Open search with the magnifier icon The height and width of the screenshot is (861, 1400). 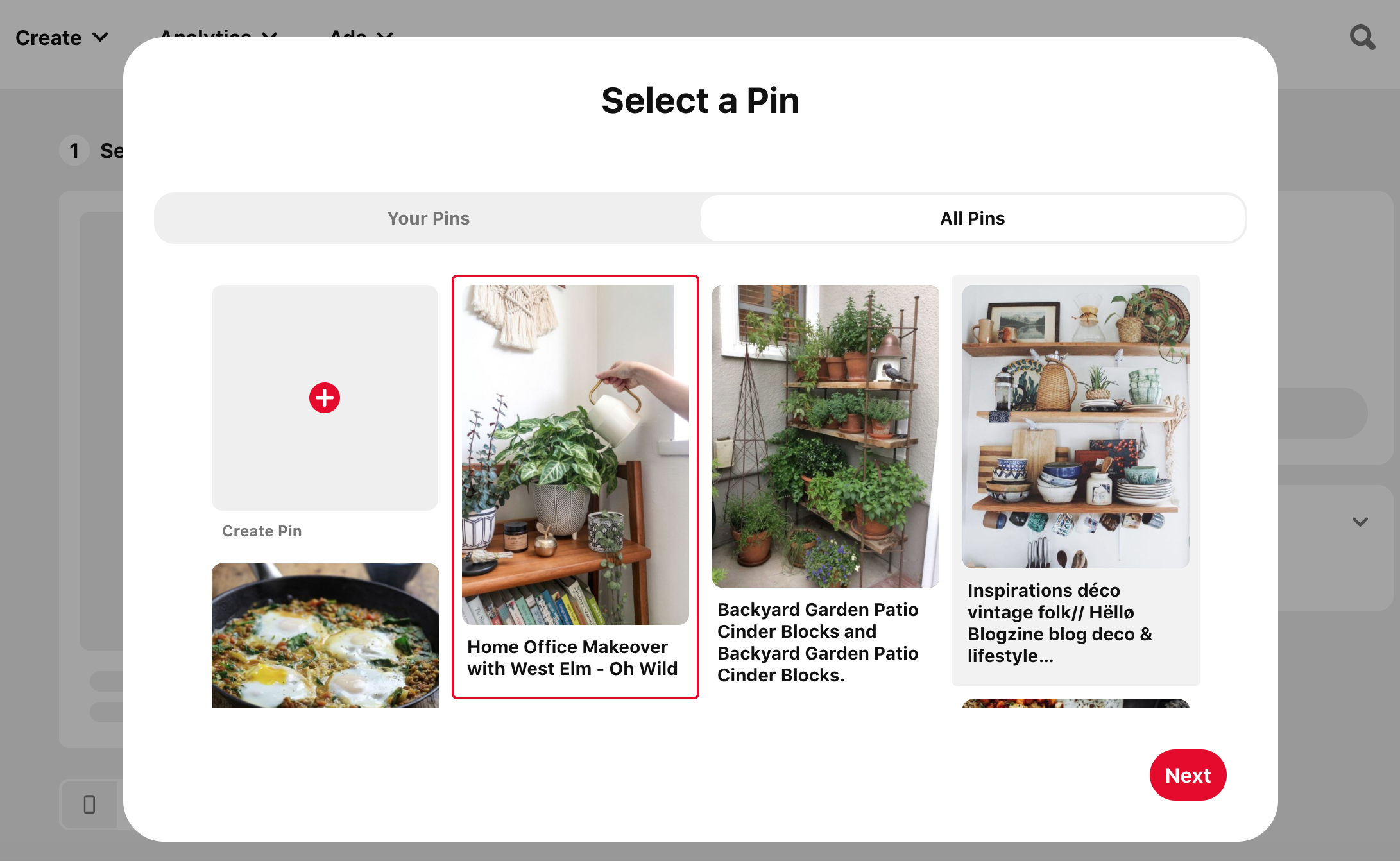point(1362,37)
